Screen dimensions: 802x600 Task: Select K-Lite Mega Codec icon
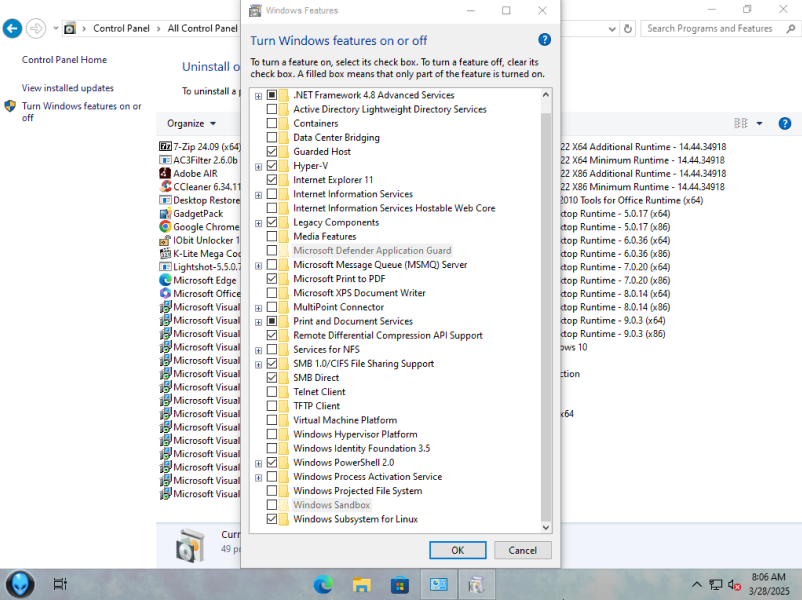(165, 253)
